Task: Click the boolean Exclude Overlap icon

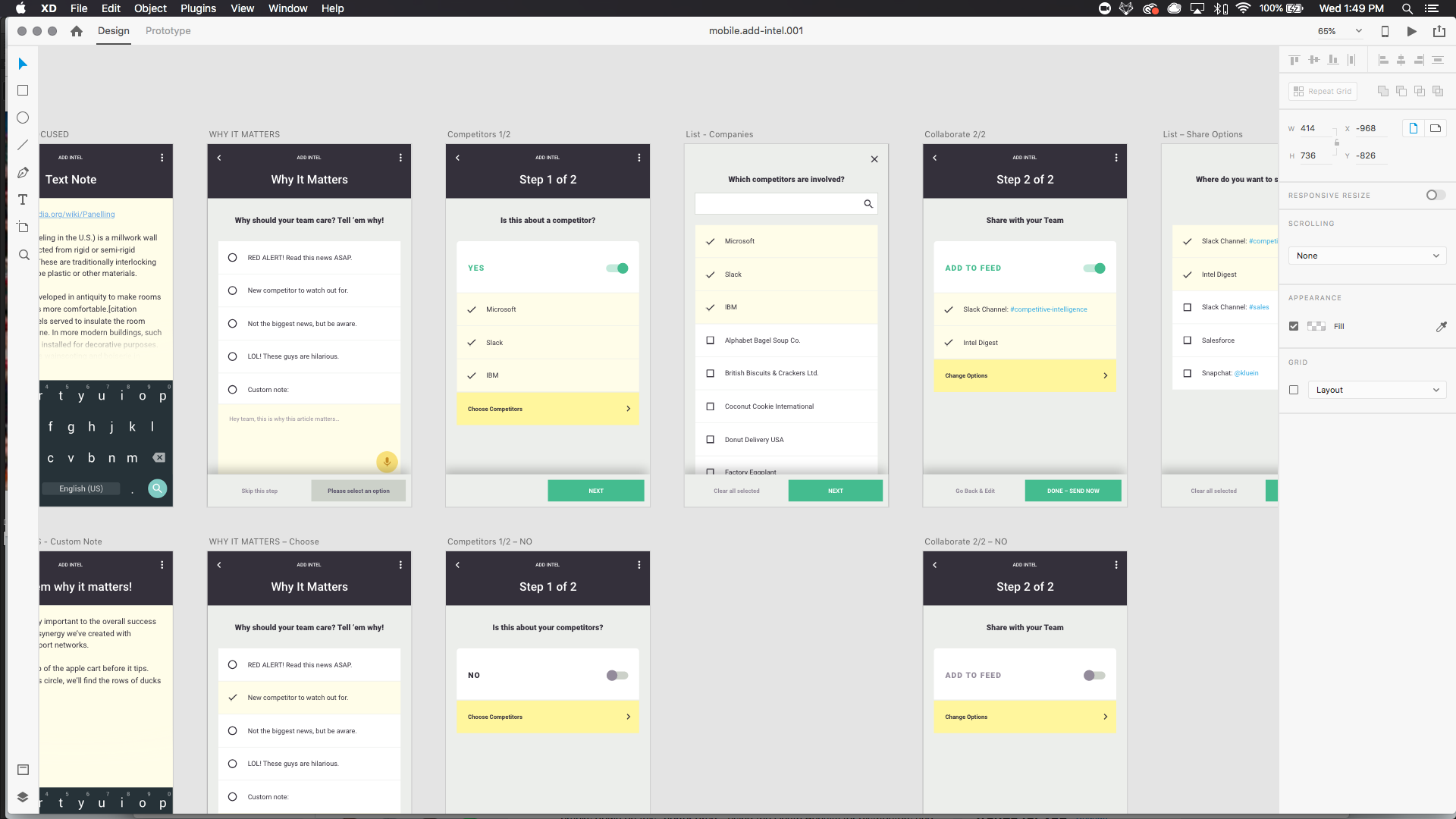Action: coord(1438,91)
